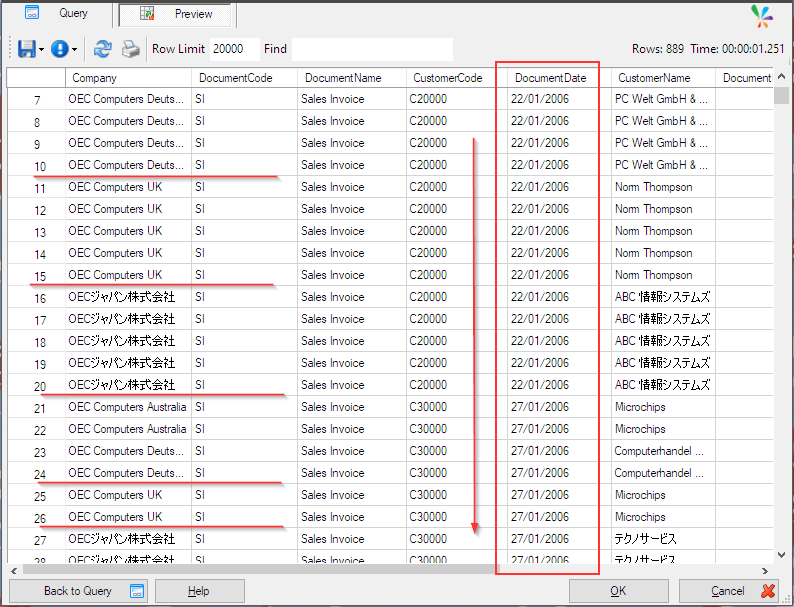Click row 16 OECジャパン株式会社 company cell
The image size is (794, 607).
click(x=129, y=297)
